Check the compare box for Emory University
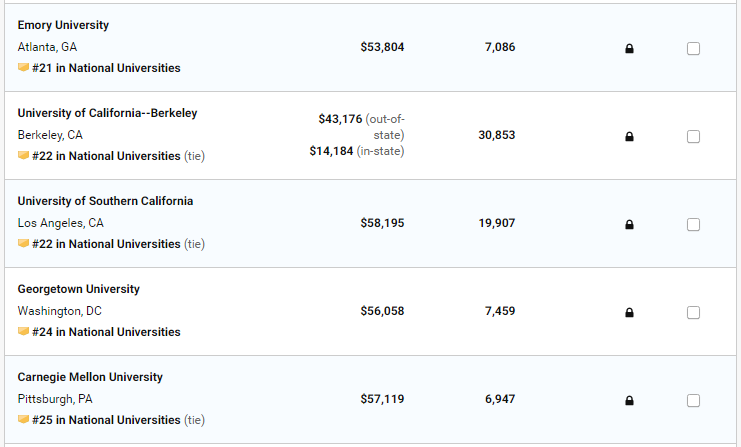The height and width of the screenshot is (447, 741). [x=693, y=49]
